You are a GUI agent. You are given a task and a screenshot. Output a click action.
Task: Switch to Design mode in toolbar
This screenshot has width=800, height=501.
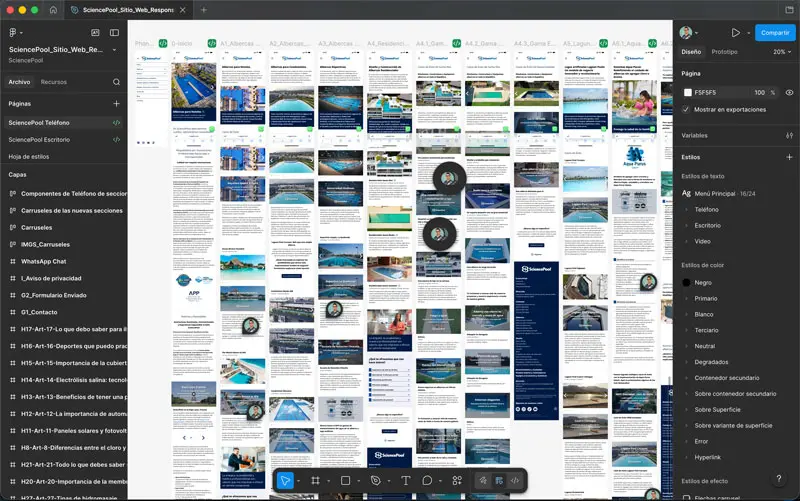point(499,481)
